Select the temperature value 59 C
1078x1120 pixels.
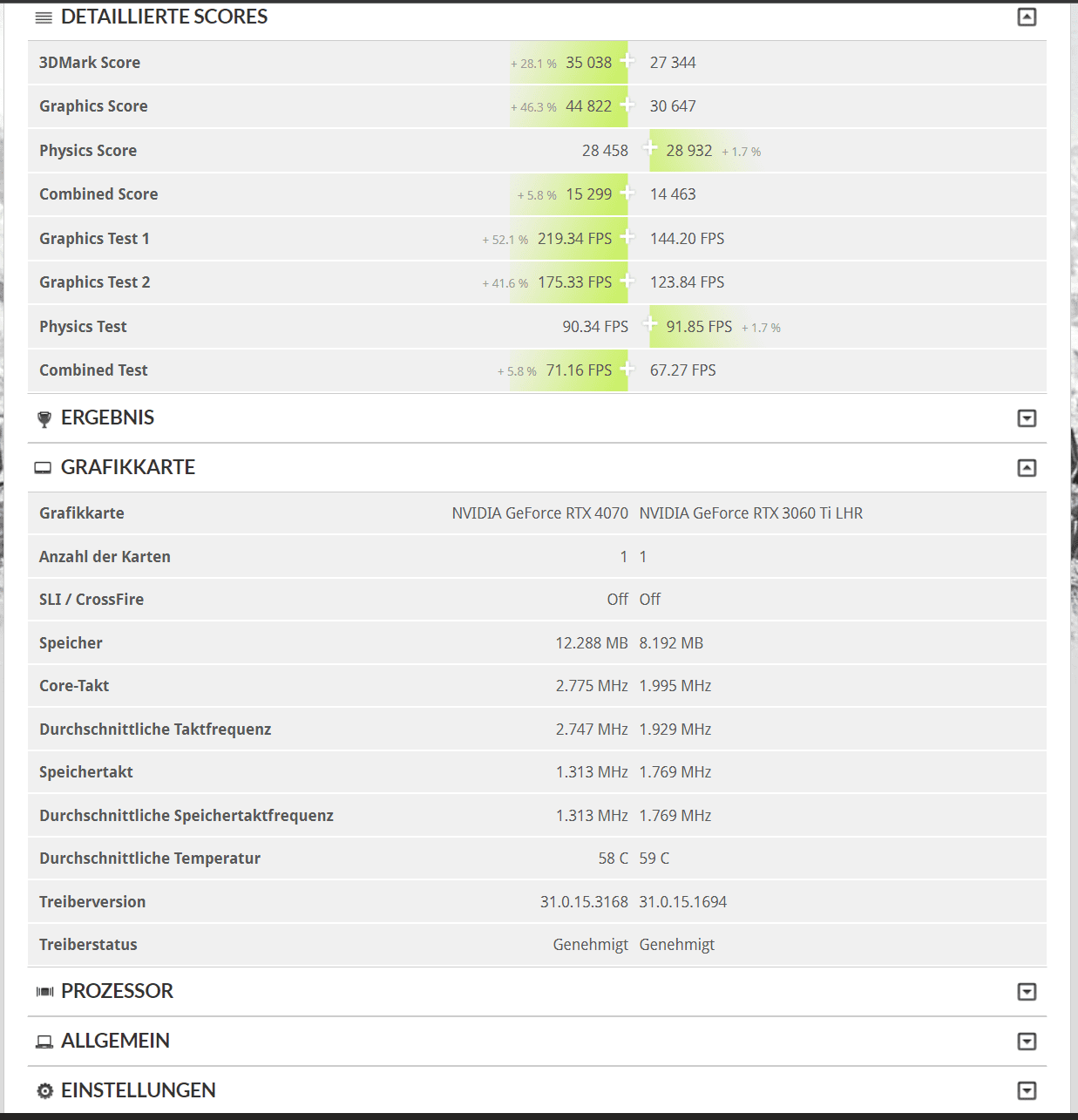[654, 859]
